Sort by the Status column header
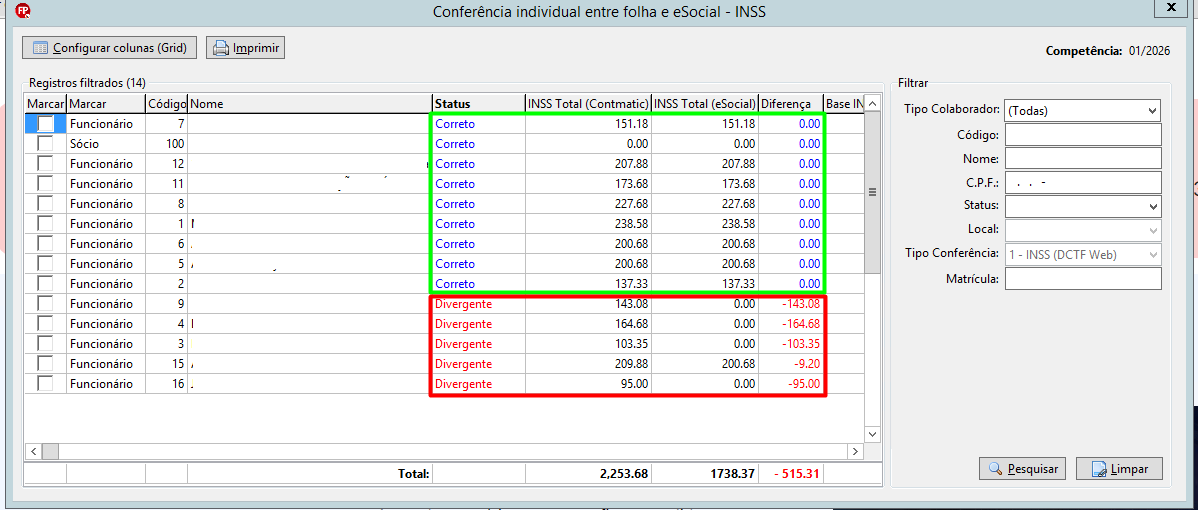The image size is (1198, 510). click(478, 103)
